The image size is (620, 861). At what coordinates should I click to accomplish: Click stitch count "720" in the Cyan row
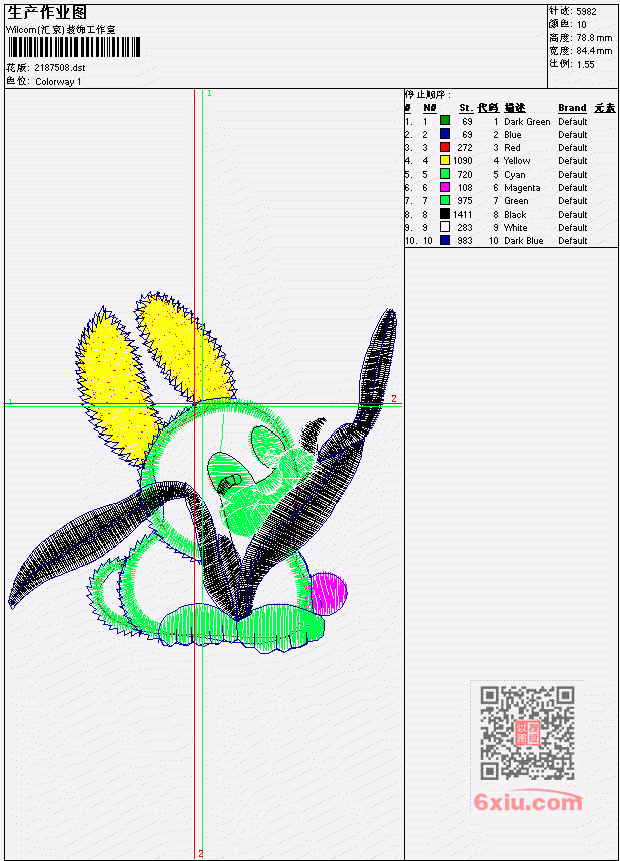point(465,175)
